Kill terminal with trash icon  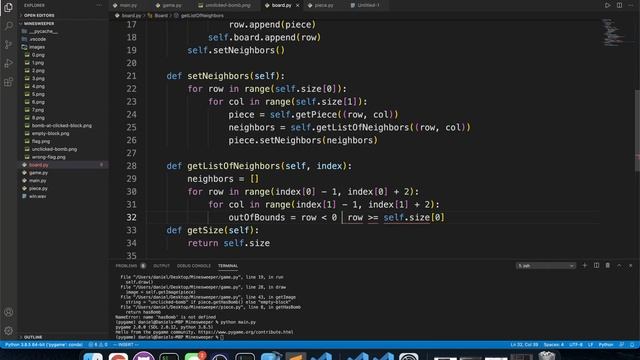pyautogui.click(x=608, y=265)
